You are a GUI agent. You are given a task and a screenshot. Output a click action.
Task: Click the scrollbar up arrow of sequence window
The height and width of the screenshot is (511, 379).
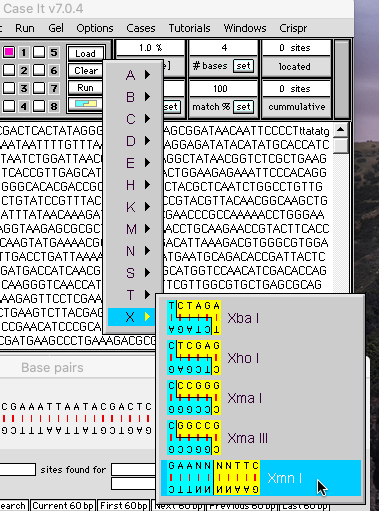[x=341, y=129]
